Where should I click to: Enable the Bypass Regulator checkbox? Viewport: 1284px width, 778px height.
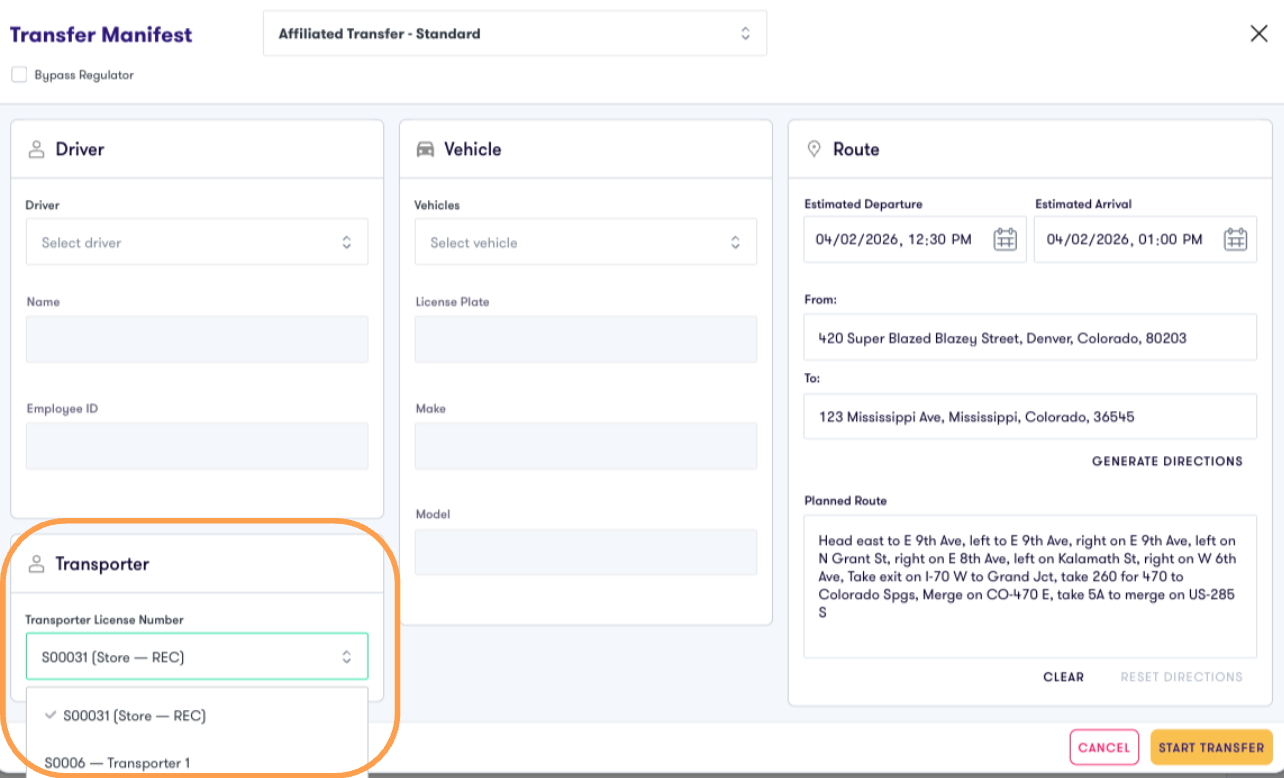(x=19, y=75)
